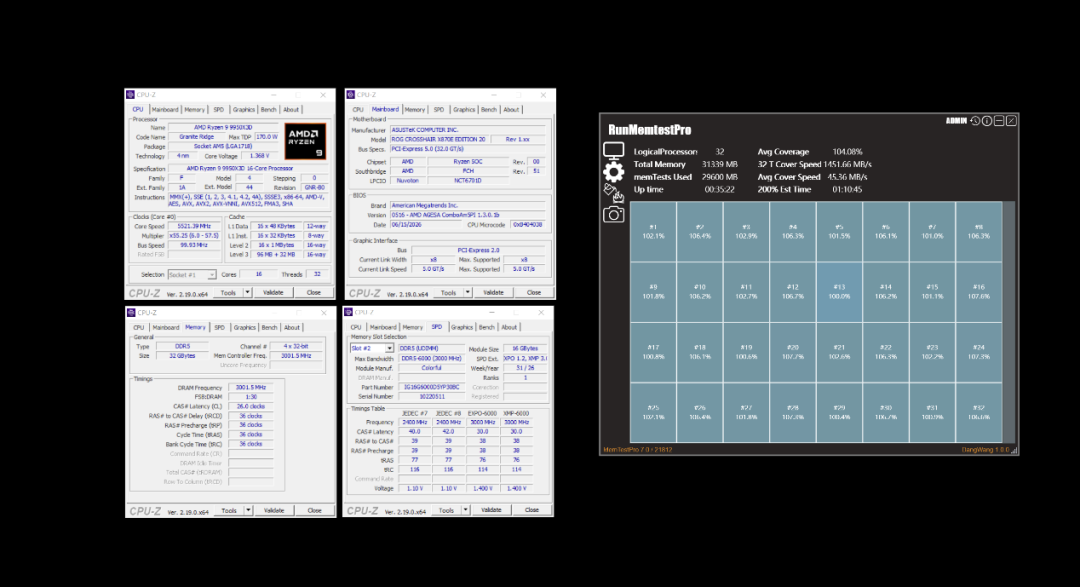Open the Bench tab in the SPD window
The image size is (1080, 587).
pos(487,327)
